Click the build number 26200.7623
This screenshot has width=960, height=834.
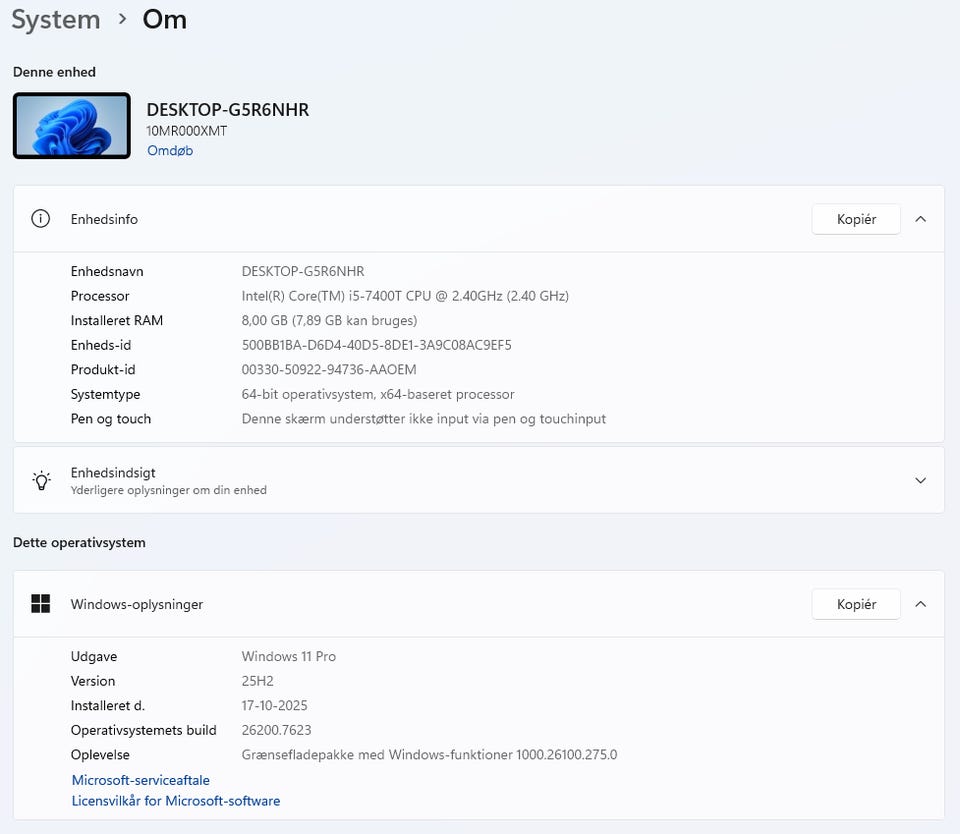pos(277,730)
